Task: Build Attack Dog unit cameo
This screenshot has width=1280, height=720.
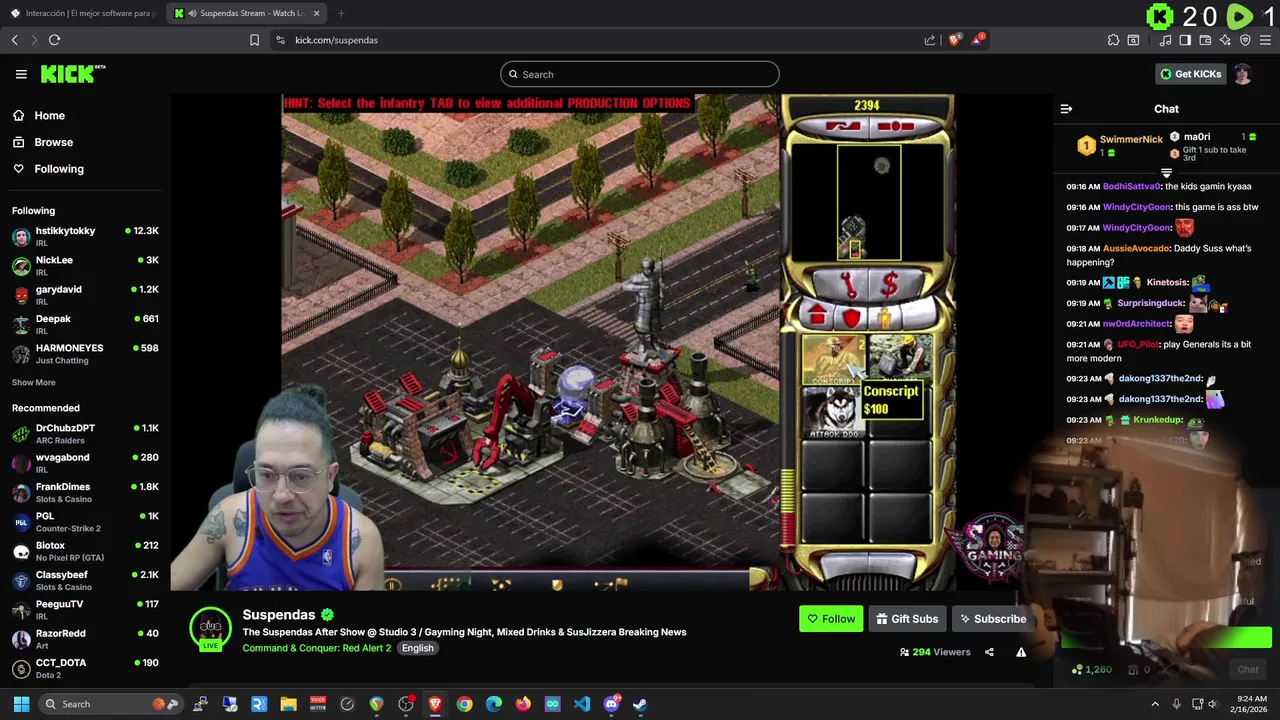Action: (834, 412)
